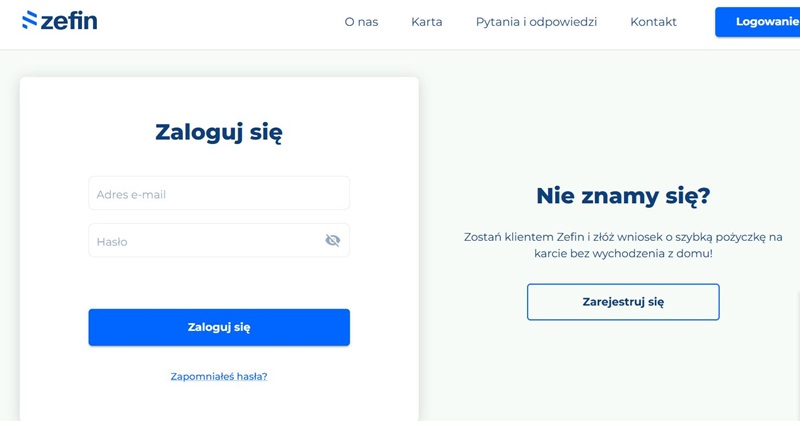Navigate to Kontakt page
Viewport: 800px width, 421px height.
tap(653, 22)
